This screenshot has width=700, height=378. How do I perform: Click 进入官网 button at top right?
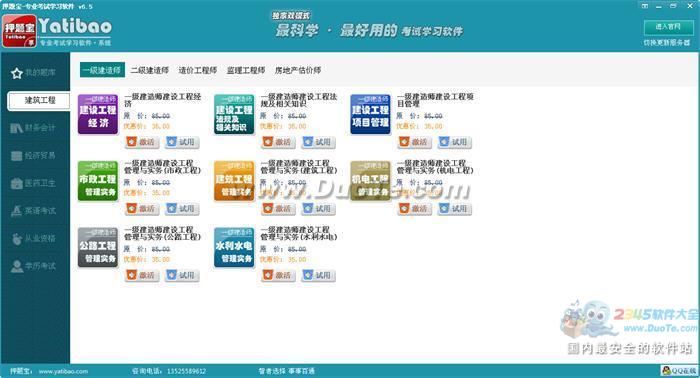668,27
